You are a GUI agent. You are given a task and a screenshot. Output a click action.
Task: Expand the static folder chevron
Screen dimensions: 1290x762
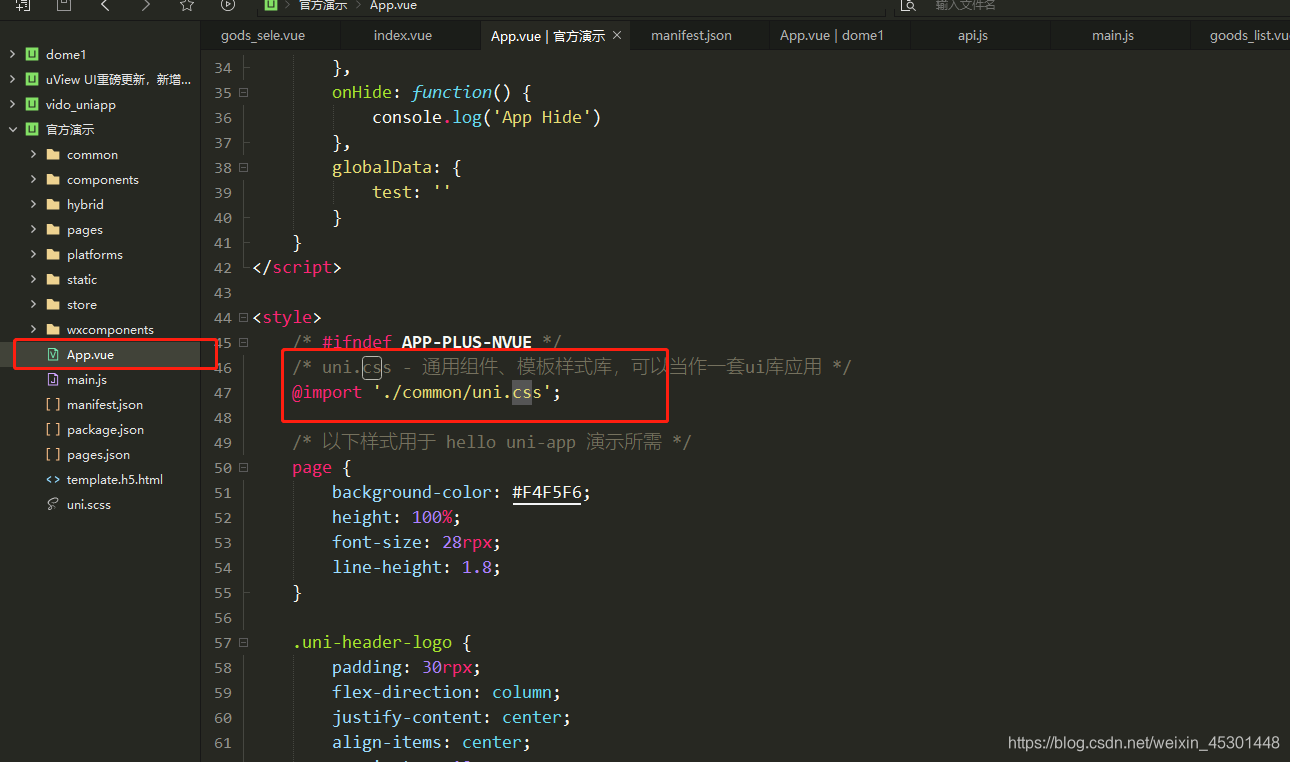(x=33, y=279)
